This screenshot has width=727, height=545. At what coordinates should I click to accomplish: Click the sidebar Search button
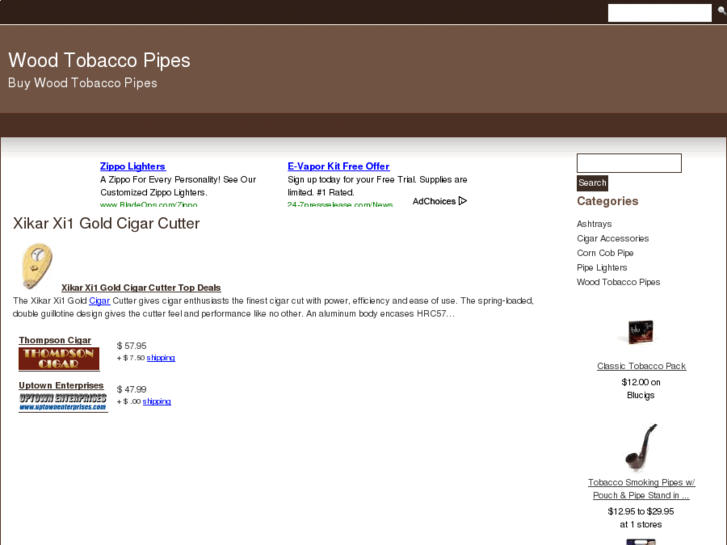pos(592,183)
